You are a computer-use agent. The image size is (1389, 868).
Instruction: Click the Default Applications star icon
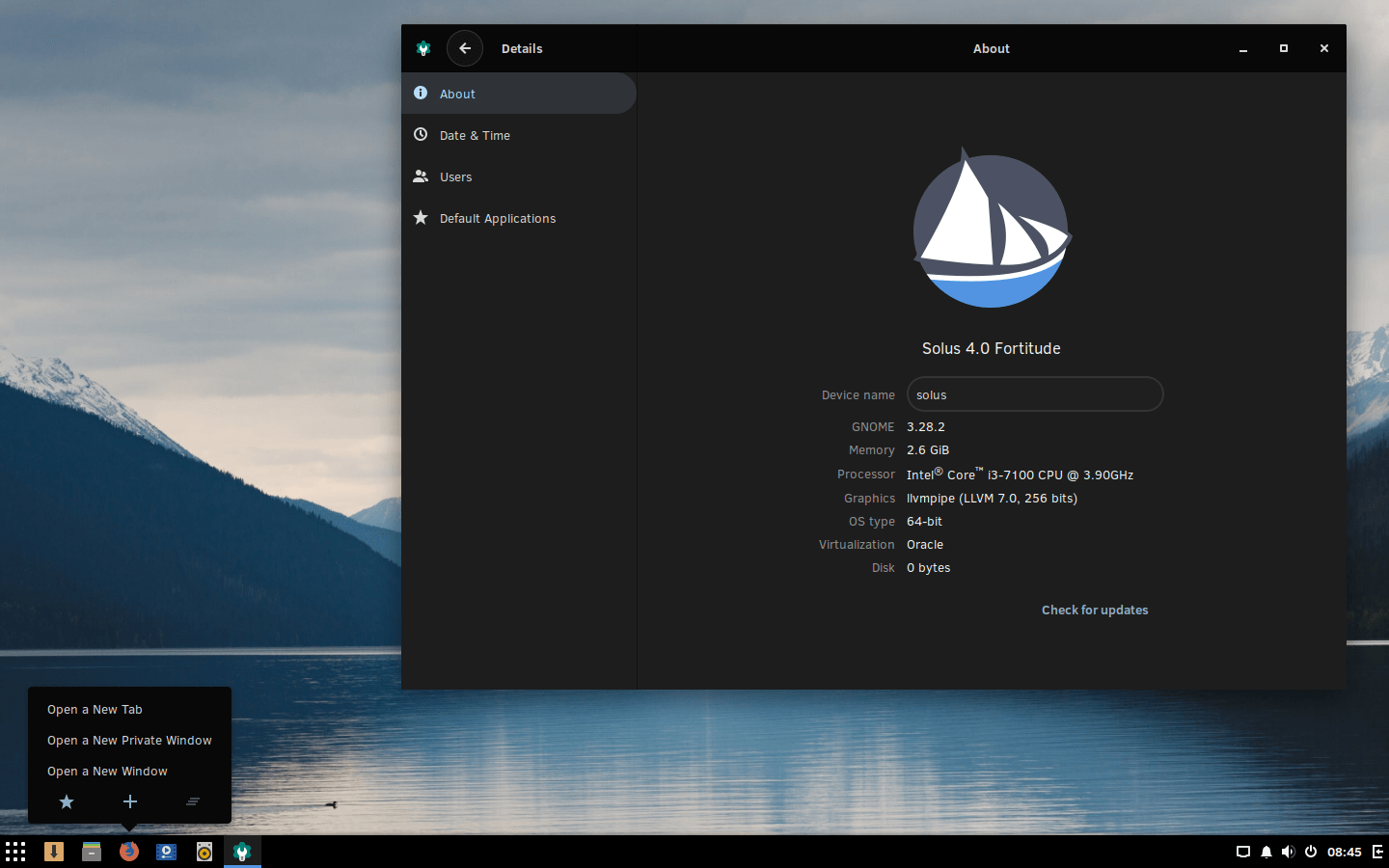421,217
